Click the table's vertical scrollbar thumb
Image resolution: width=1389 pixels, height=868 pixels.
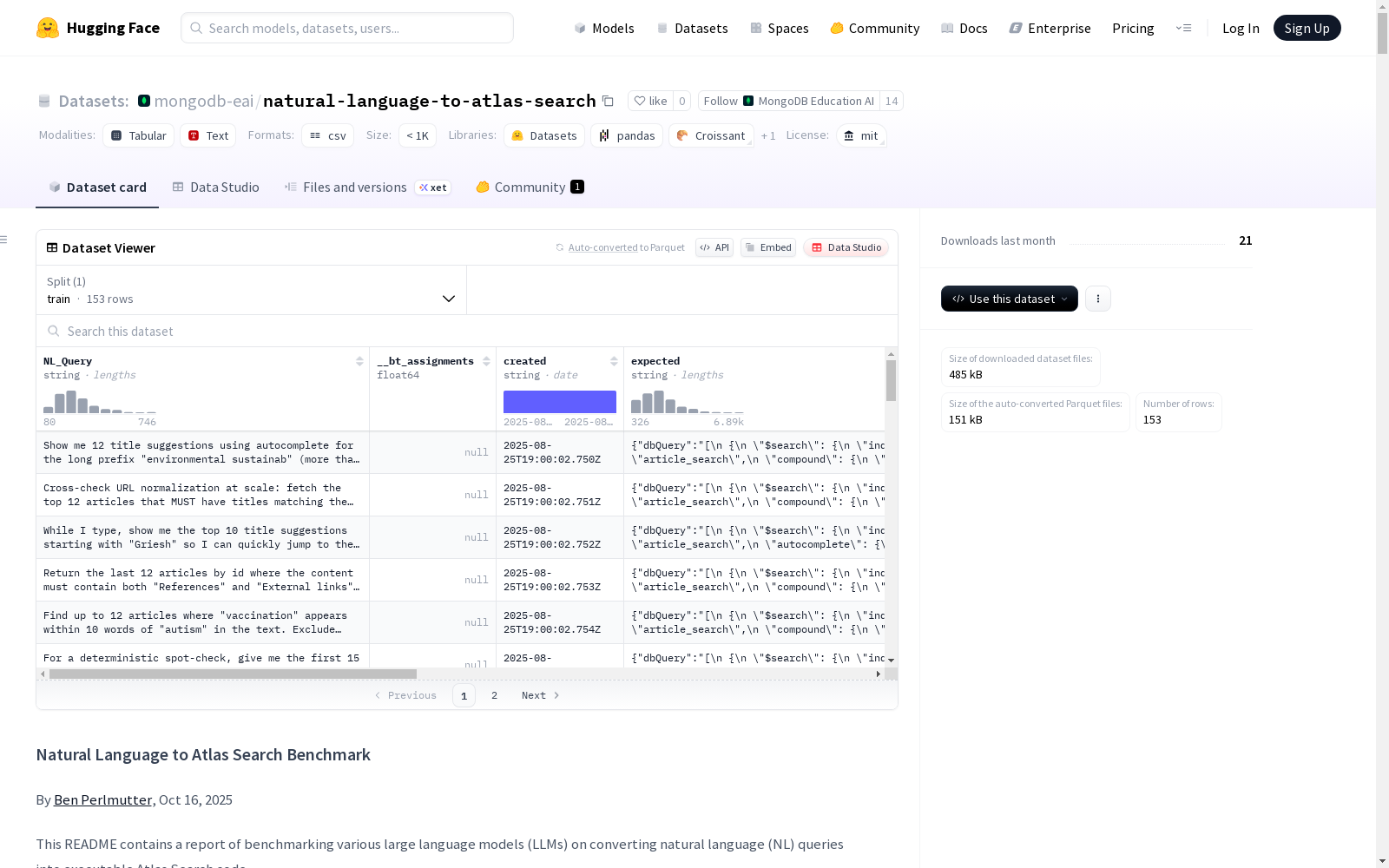[x=891, y=380]
